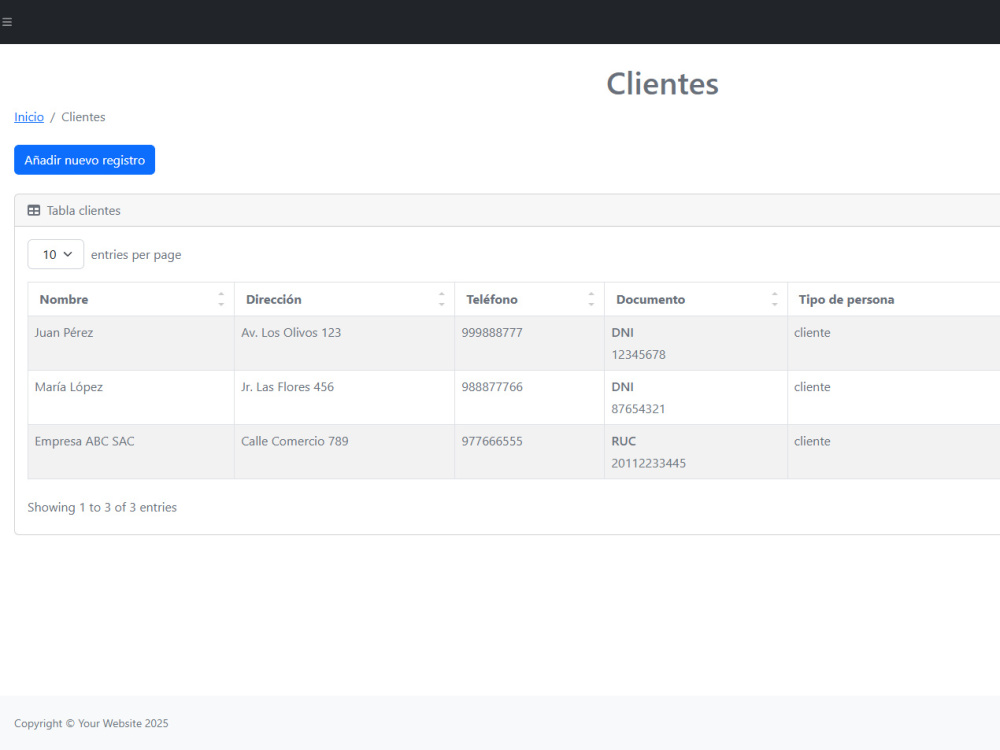The width and height of the screenshot is (1000, 750).
Task: Open the 10 entries per page dropdown
Action: [55, 254]
